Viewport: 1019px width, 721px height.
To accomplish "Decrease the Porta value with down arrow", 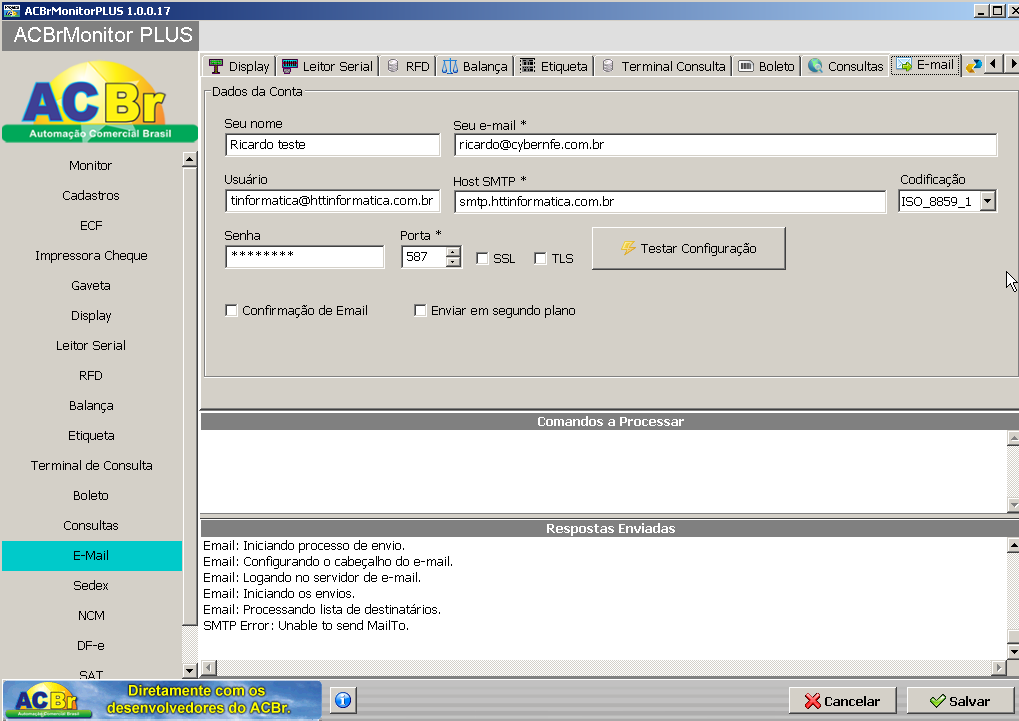I will pos(454,262).
